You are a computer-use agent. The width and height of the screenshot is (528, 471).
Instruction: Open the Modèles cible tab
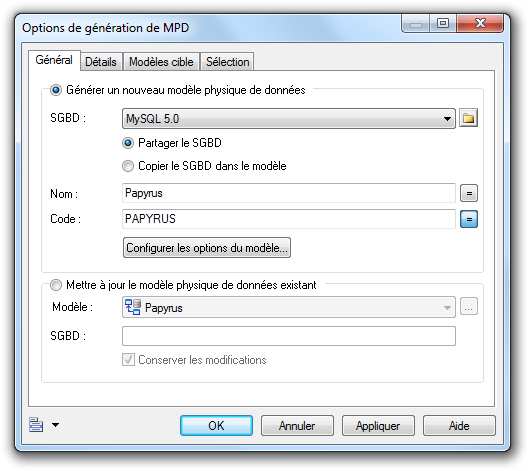pyautogui.click(x=161, y=62)
